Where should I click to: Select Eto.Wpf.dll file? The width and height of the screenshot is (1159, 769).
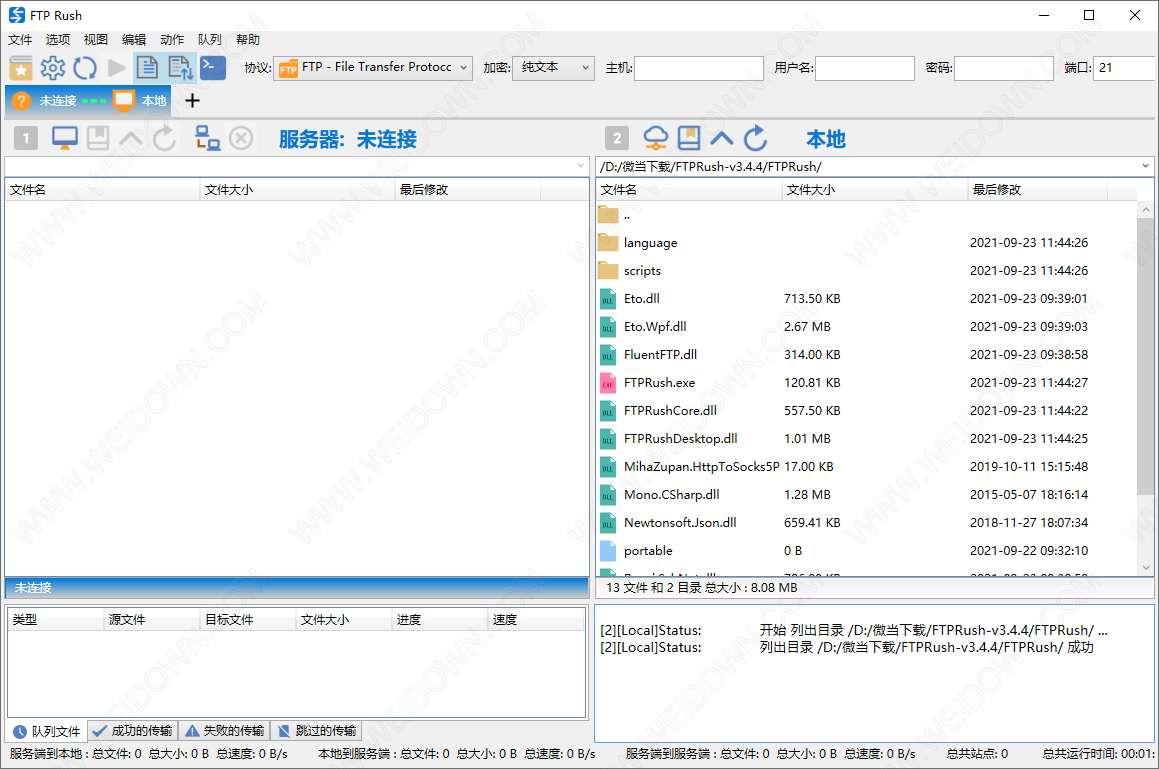(866, 327)
